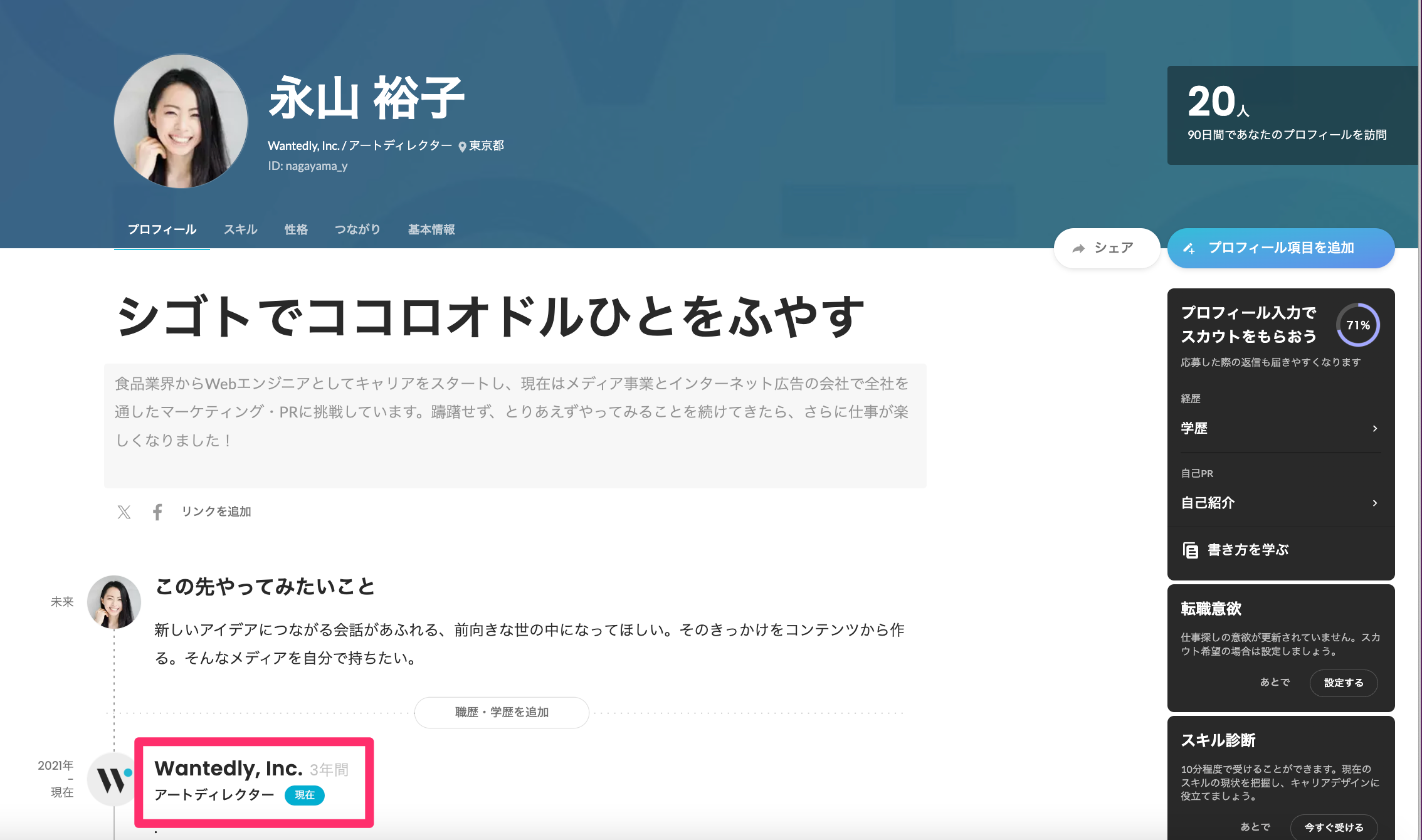The width and height of the screenshot is (1422, 840).
Task: Click プロフィール項目を追加 button
Action: click(x=1281, y=248)
